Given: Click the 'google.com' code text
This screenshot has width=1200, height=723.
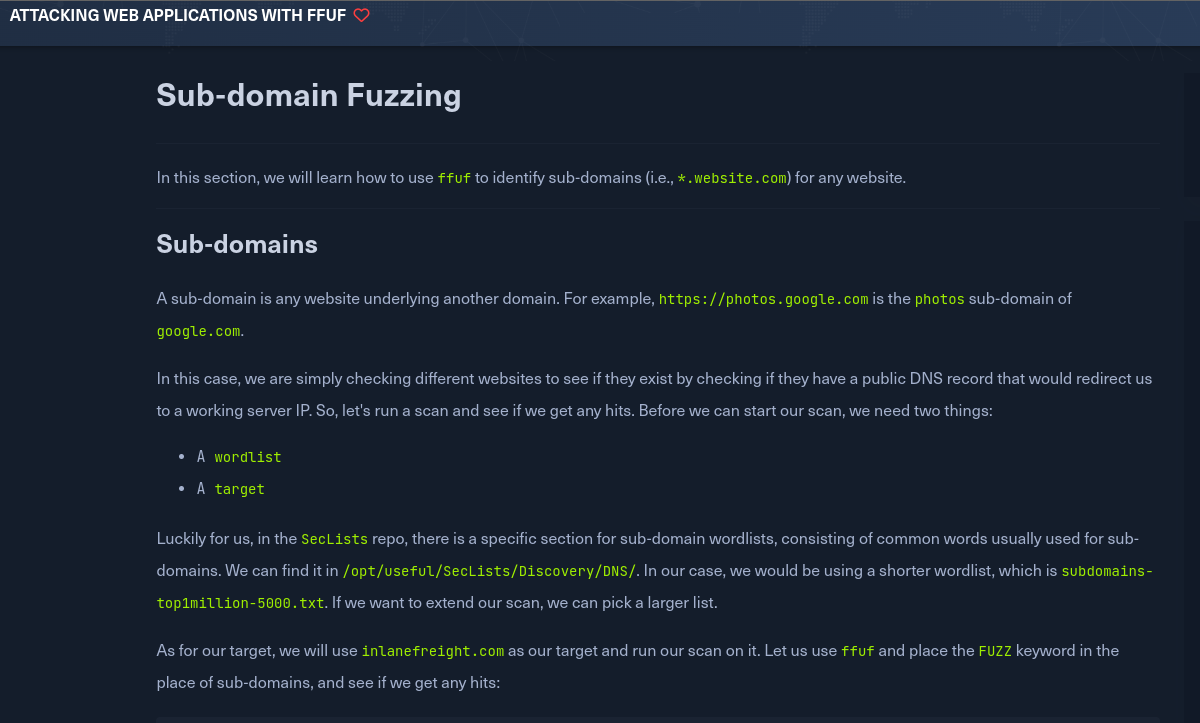Looking at the screenshot, I should tap(198, 331).
